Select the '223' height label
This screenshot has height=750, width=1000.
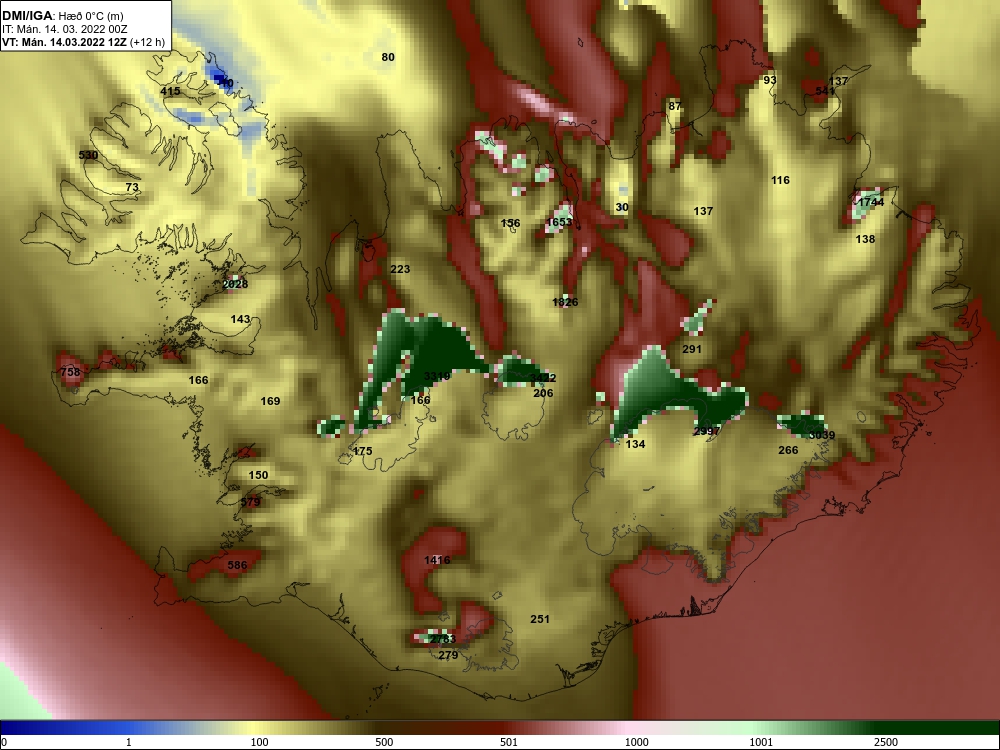(x=400, y=269)
